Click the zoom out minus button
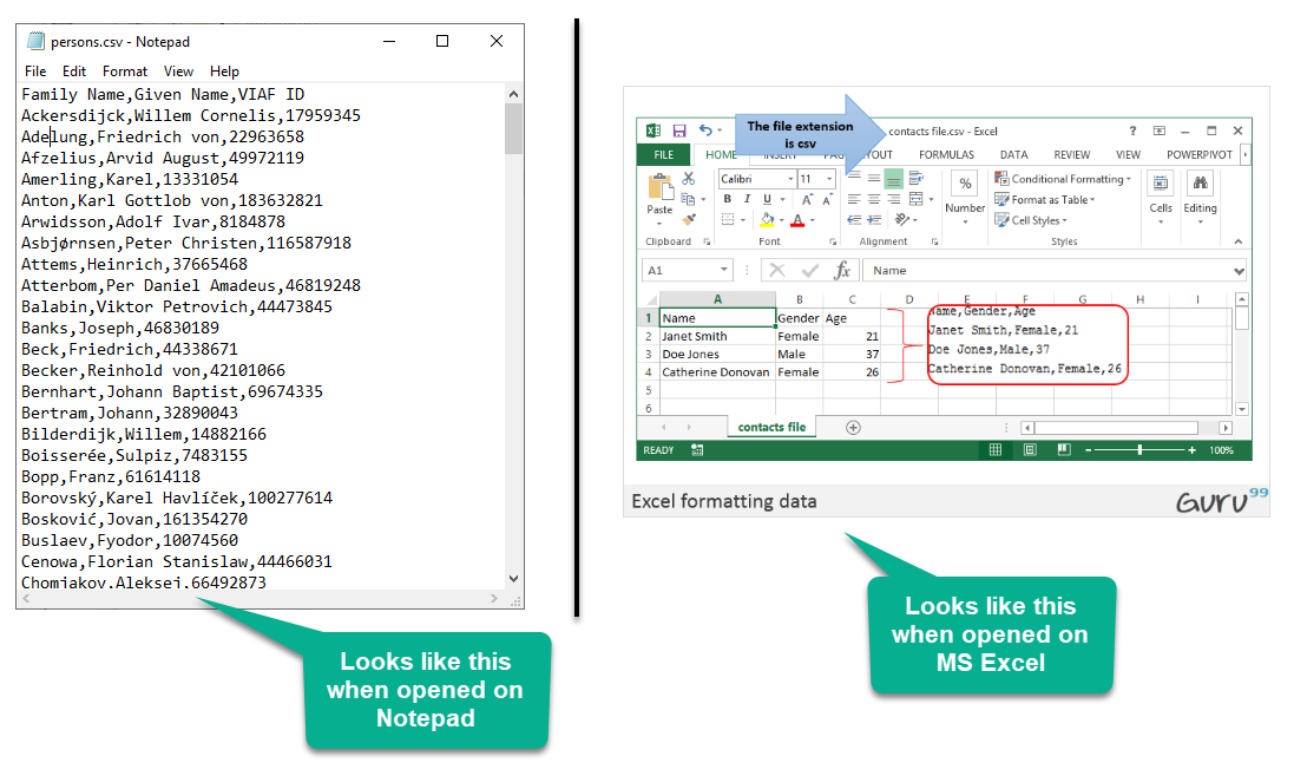Viewport: 1299px width, 772px height. [1088, 450]
